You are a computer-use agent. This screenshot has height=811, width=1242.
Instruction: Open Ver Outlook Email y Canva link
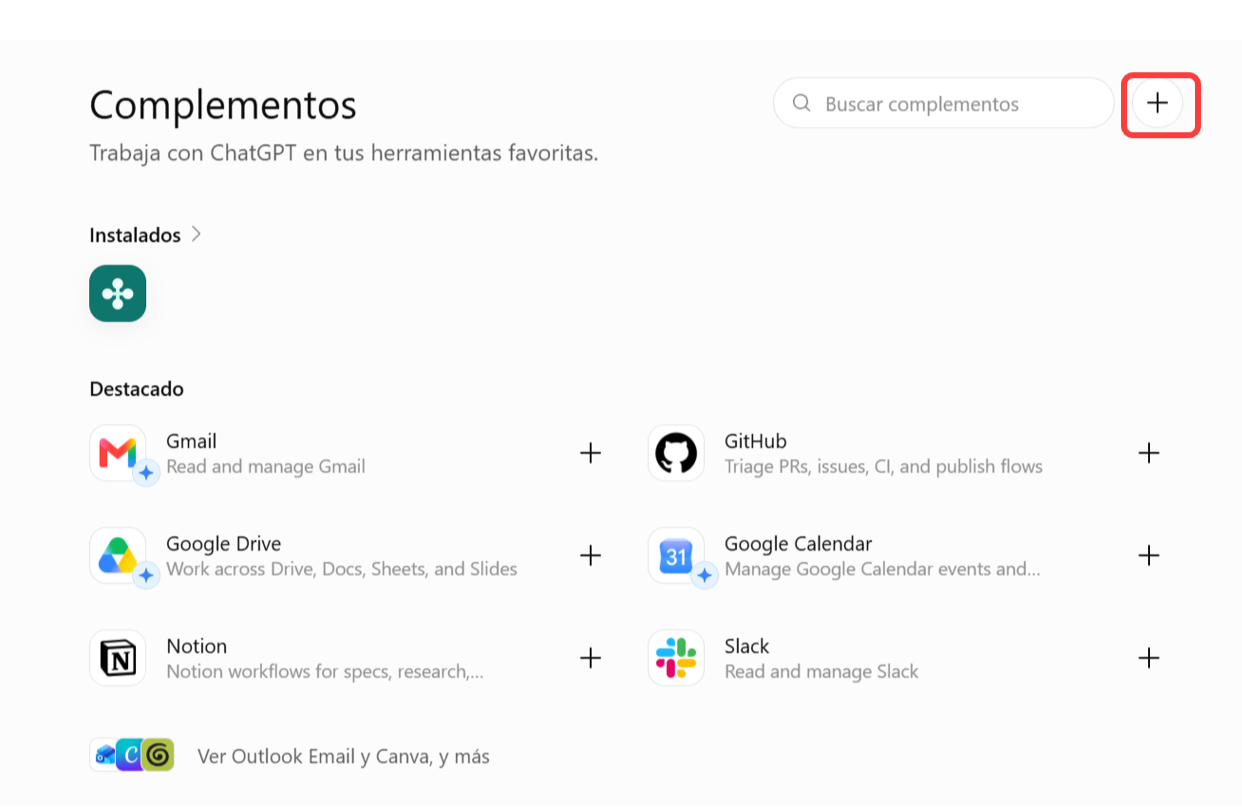[344, 756]
